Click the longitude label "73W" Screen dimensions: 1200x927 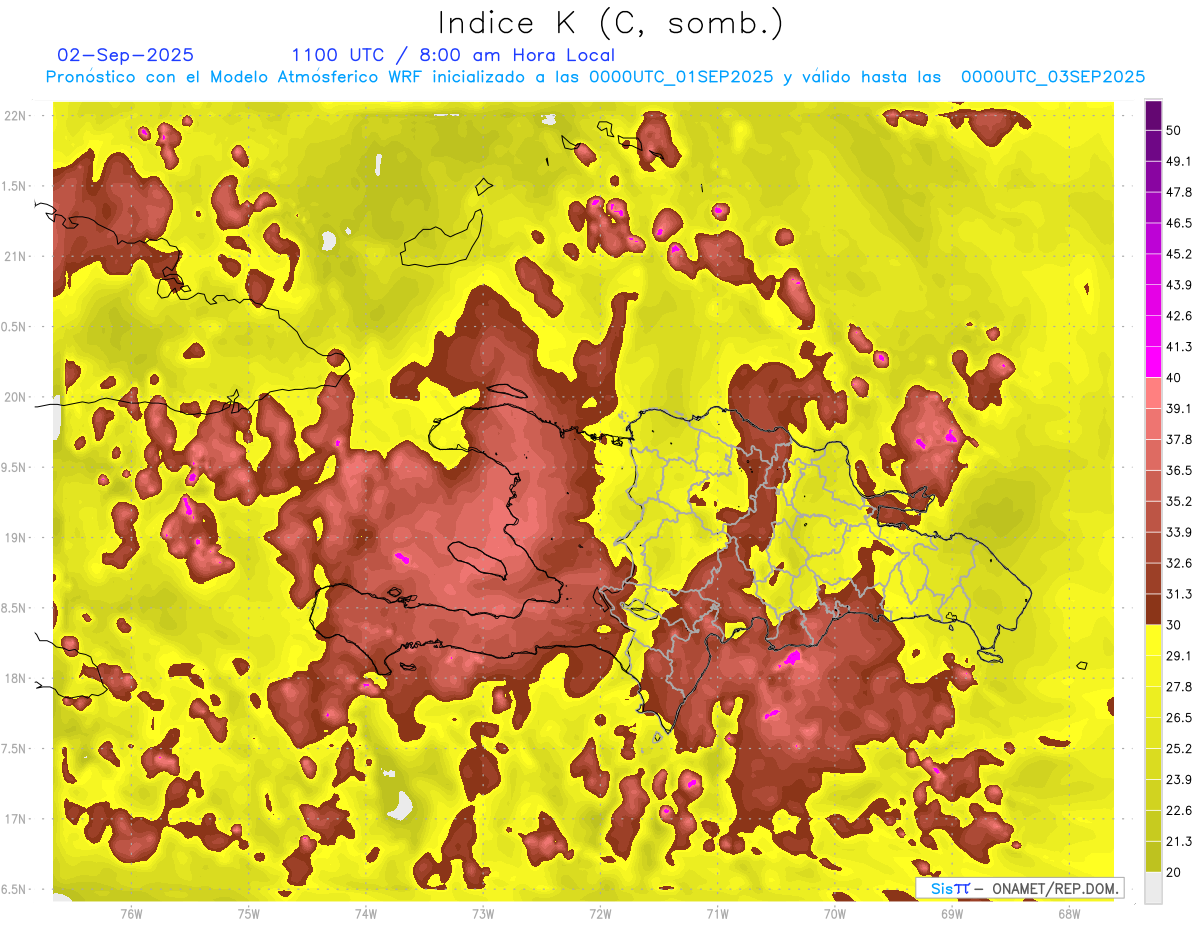483,913
